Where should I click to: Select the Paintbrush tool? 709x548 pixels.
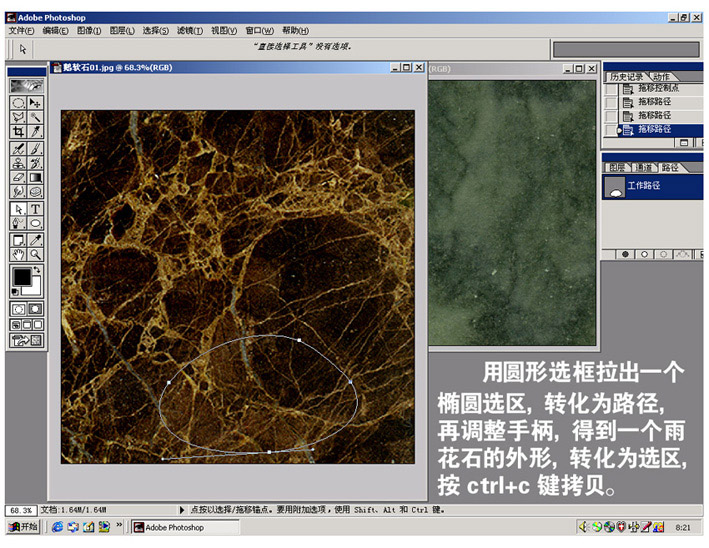click(x=35, y=149)
